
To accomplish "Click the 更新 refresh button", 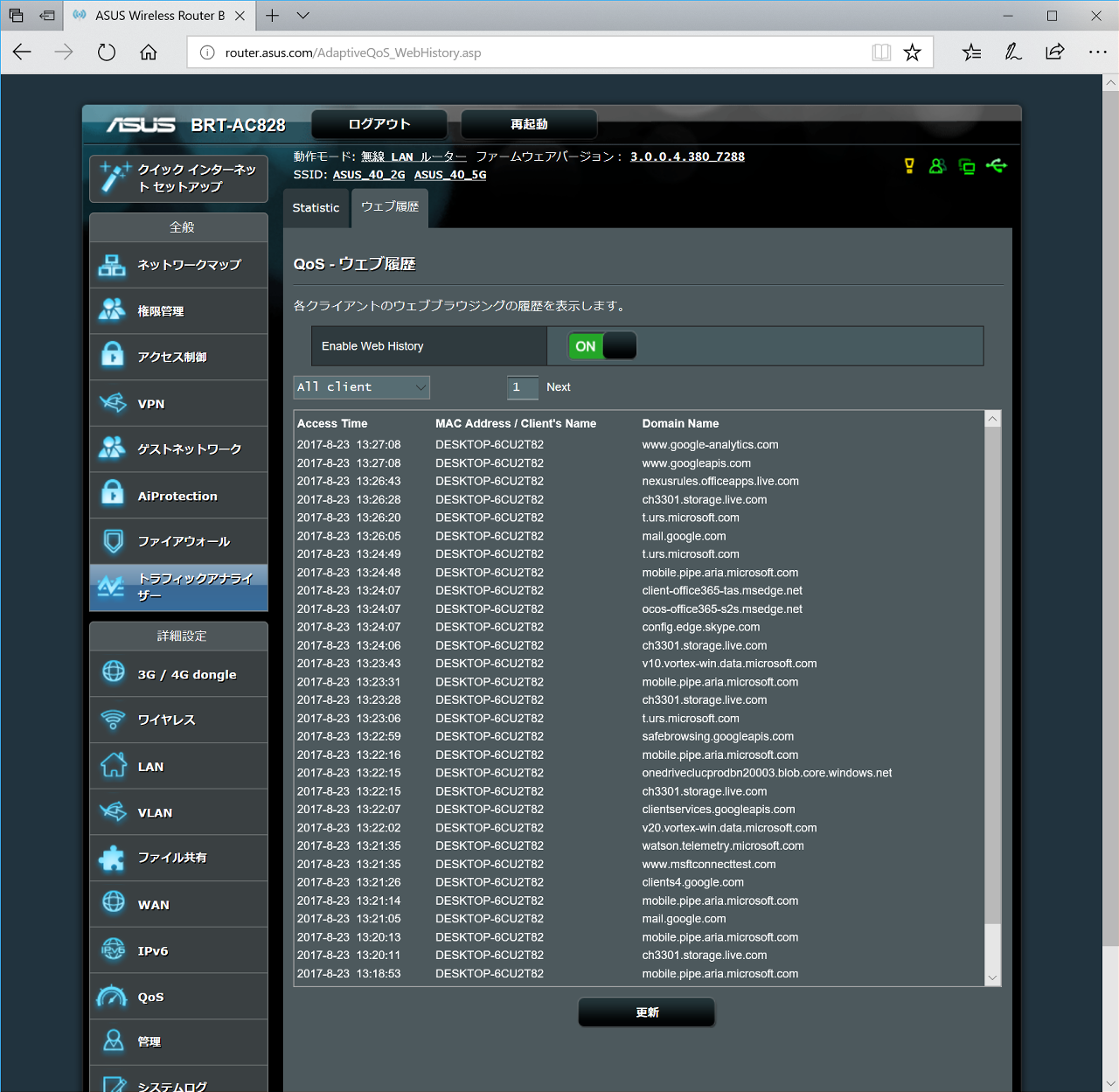I will (x=647, y=1012).
